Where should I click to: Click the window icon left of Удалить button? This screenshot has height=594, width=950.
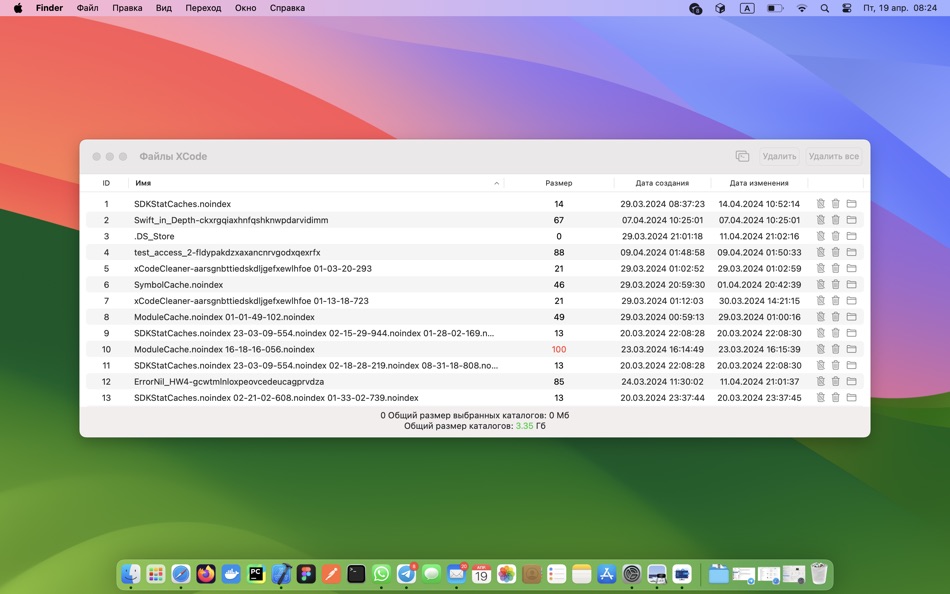coord(742,156)
